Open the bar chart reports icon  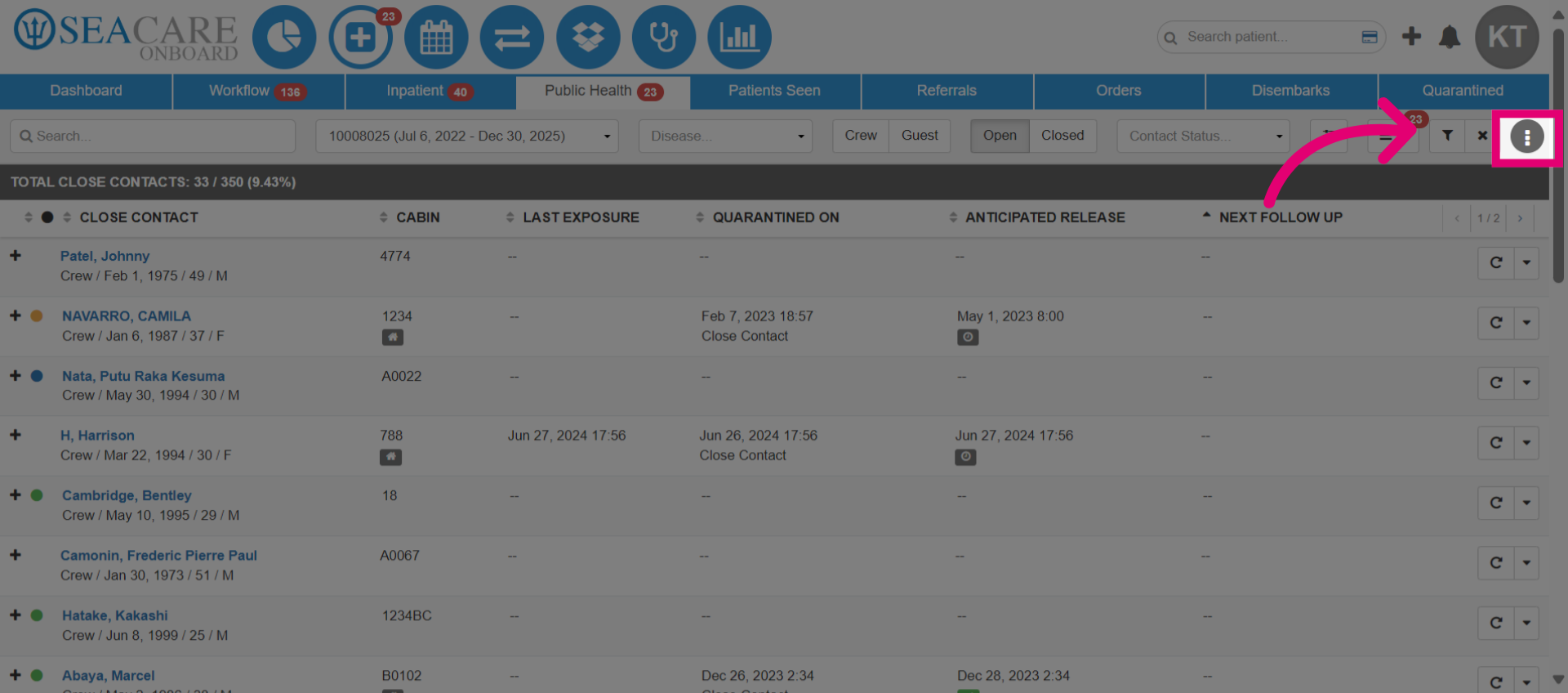(739, 38)
